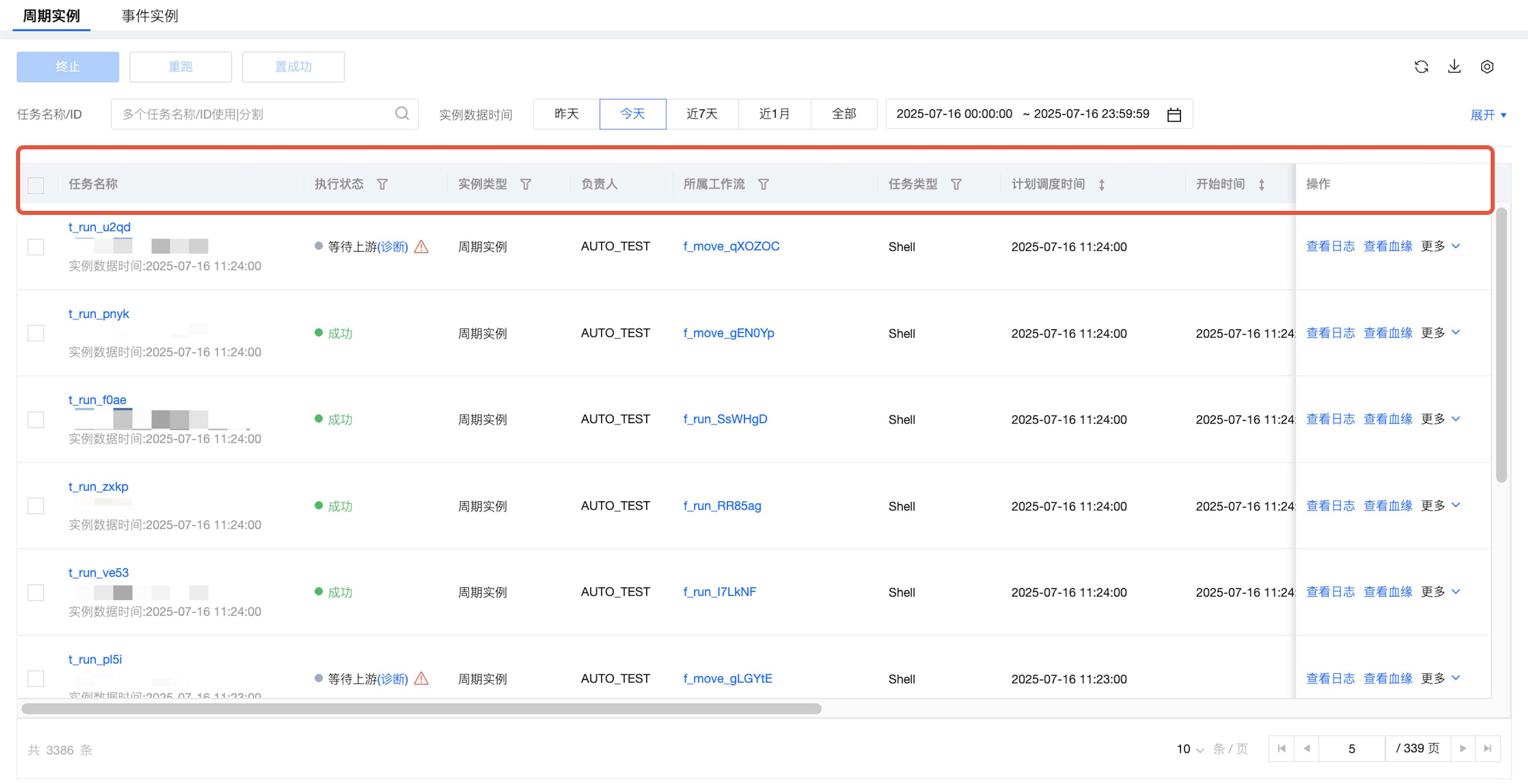Go to last page arrow
1528x784 pixels.
pos(1488,749)
